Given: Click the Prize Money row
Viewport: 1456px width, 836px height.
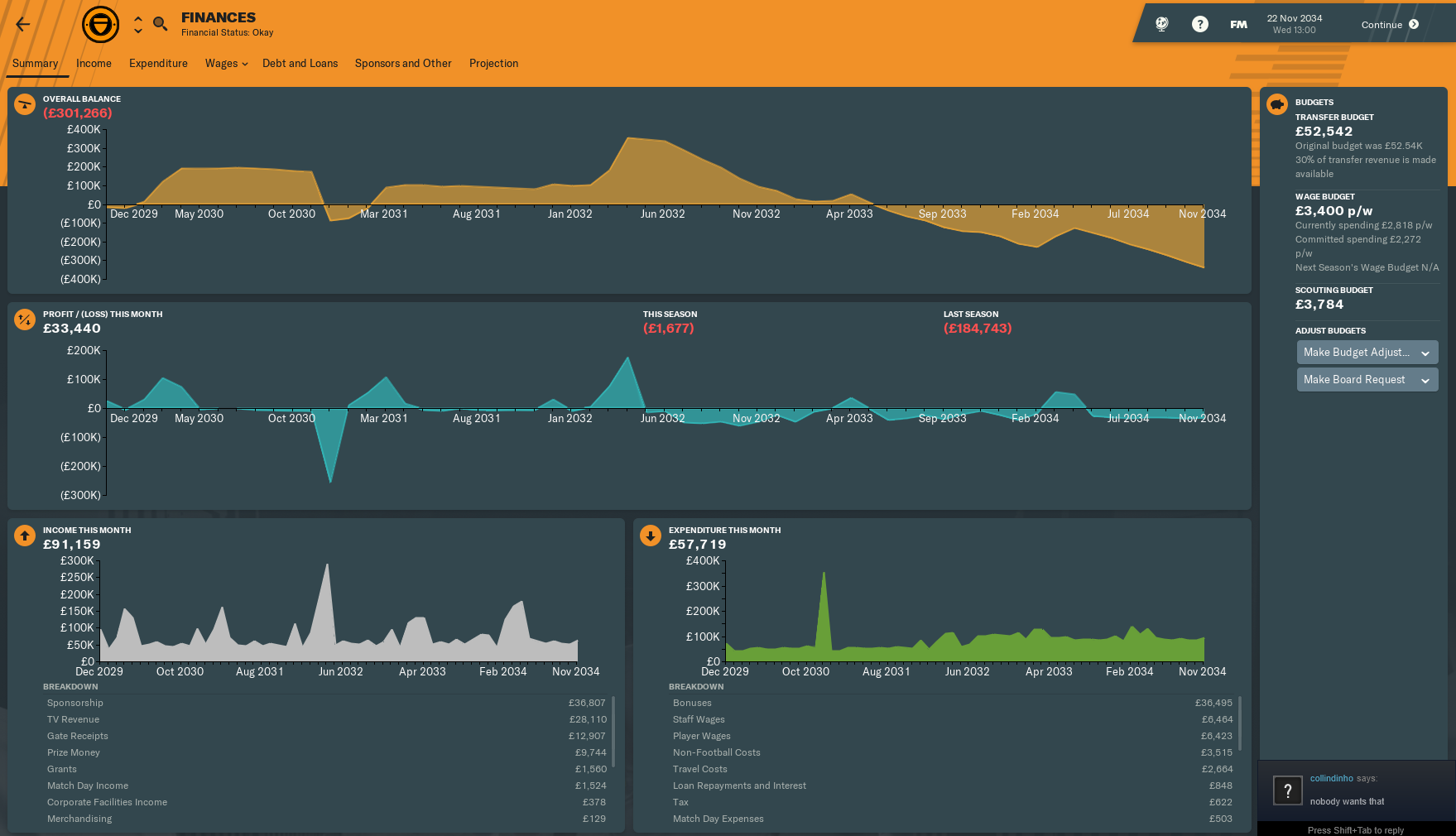Looking at the screenshot, I should coord(326,752).
